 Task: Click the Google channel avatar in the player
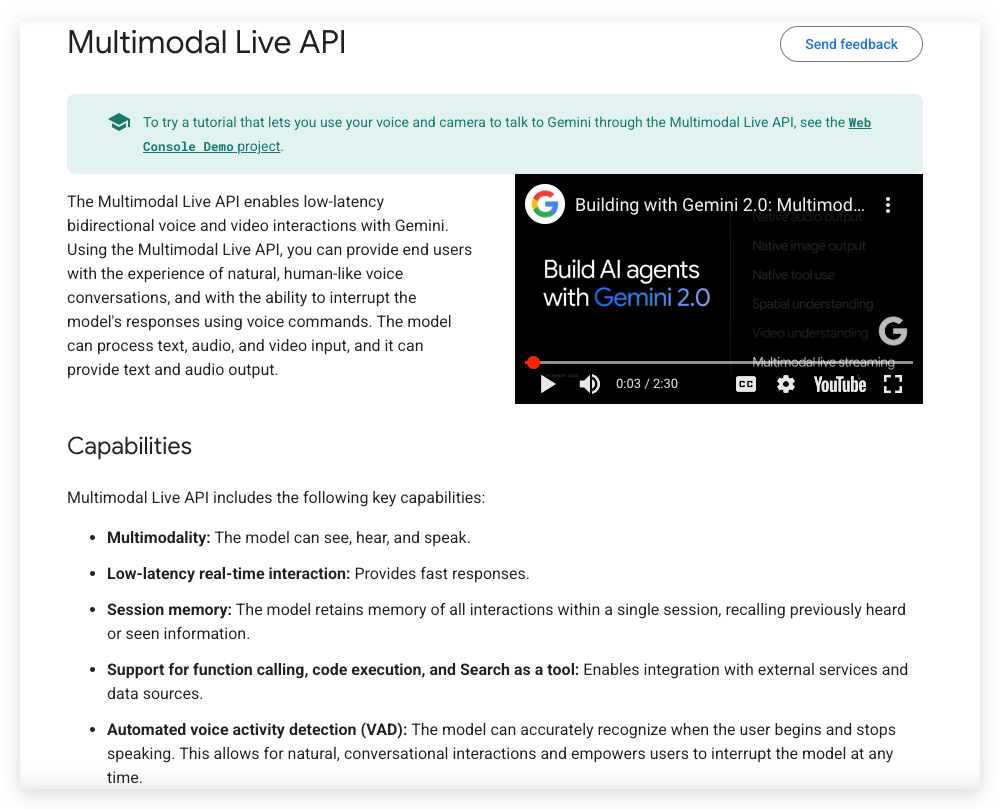pos(545,204)
